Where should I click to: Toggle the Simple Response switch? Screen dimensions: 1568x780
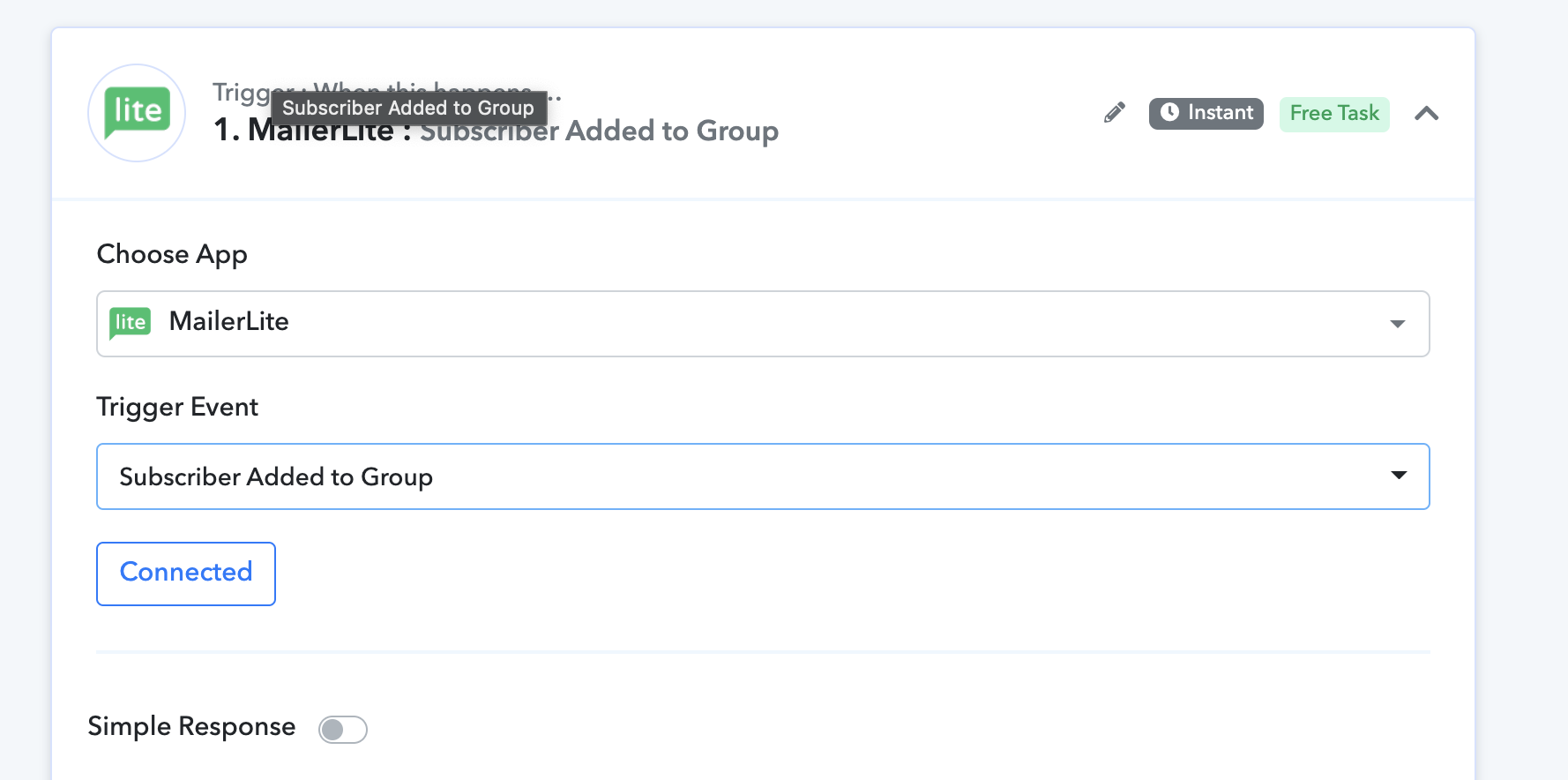tap(343, 730)
